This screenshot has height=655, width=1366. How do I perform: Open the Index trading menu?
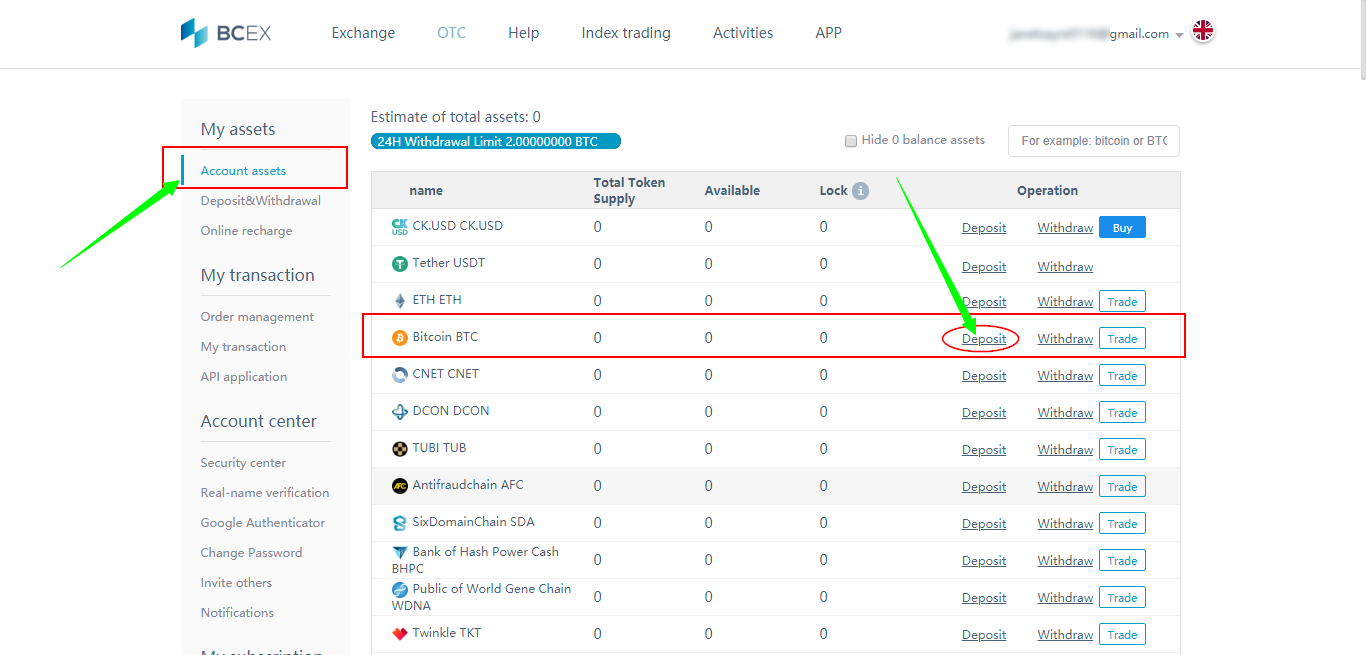pos(626,33)
